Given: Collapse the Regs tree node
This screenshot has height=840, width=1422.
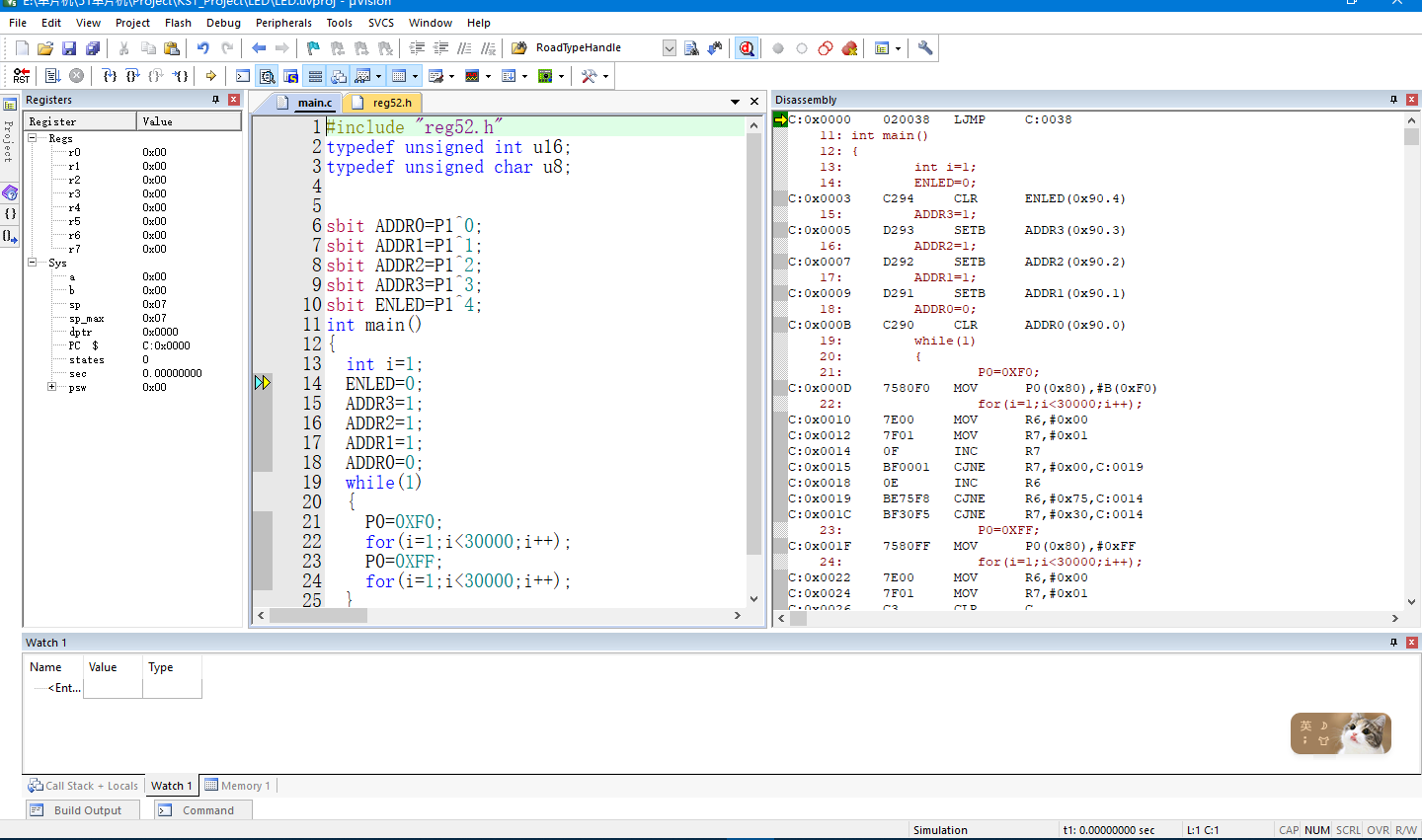Looking at the screenshot, I should click(x=33, y=138).
